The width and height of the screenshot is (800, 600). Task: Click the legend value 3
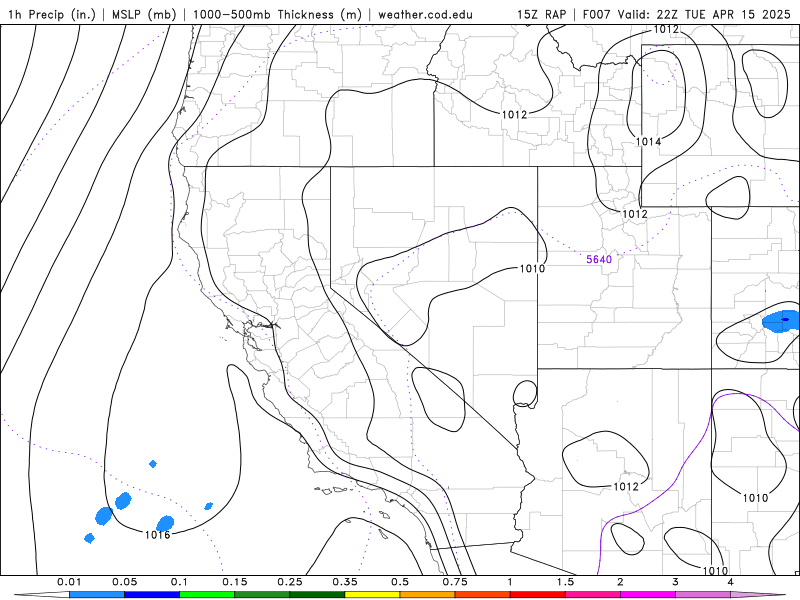(x=676, y=582)
